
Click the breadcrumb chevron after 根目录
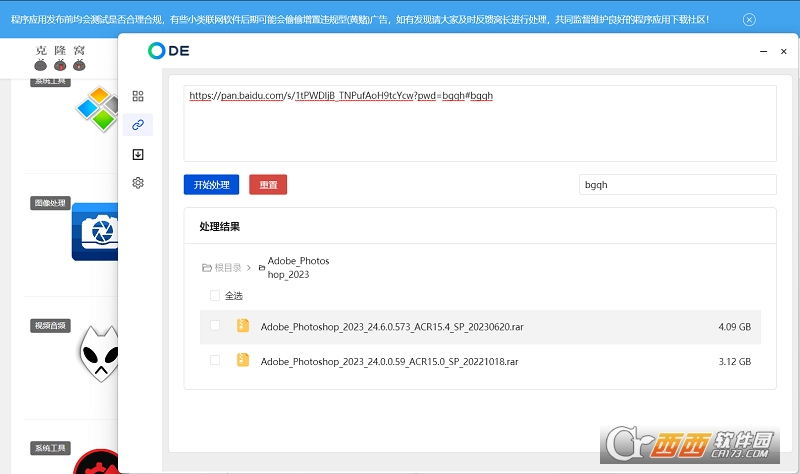click(248, 267)
